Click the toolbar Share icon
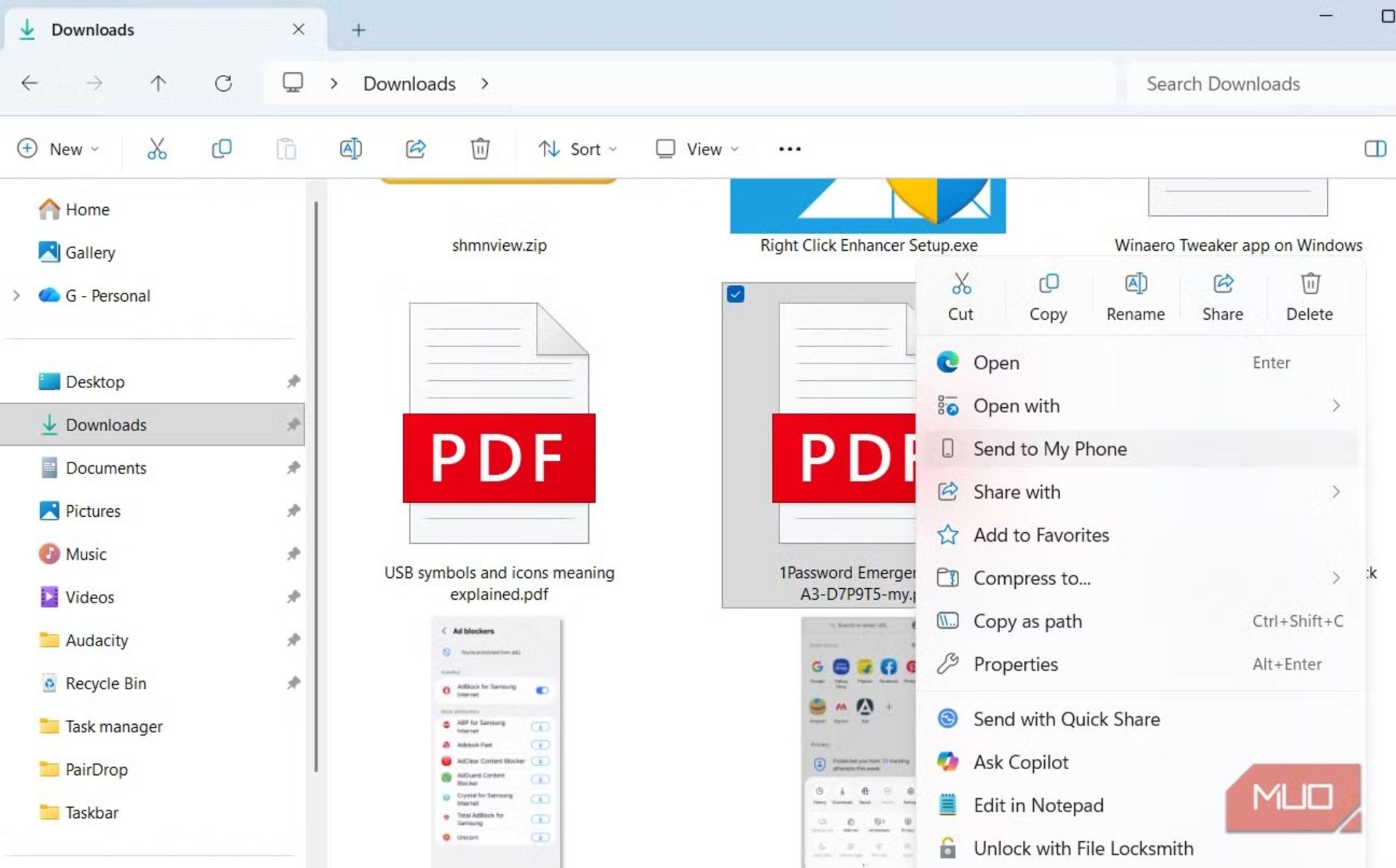 point(415,149)
